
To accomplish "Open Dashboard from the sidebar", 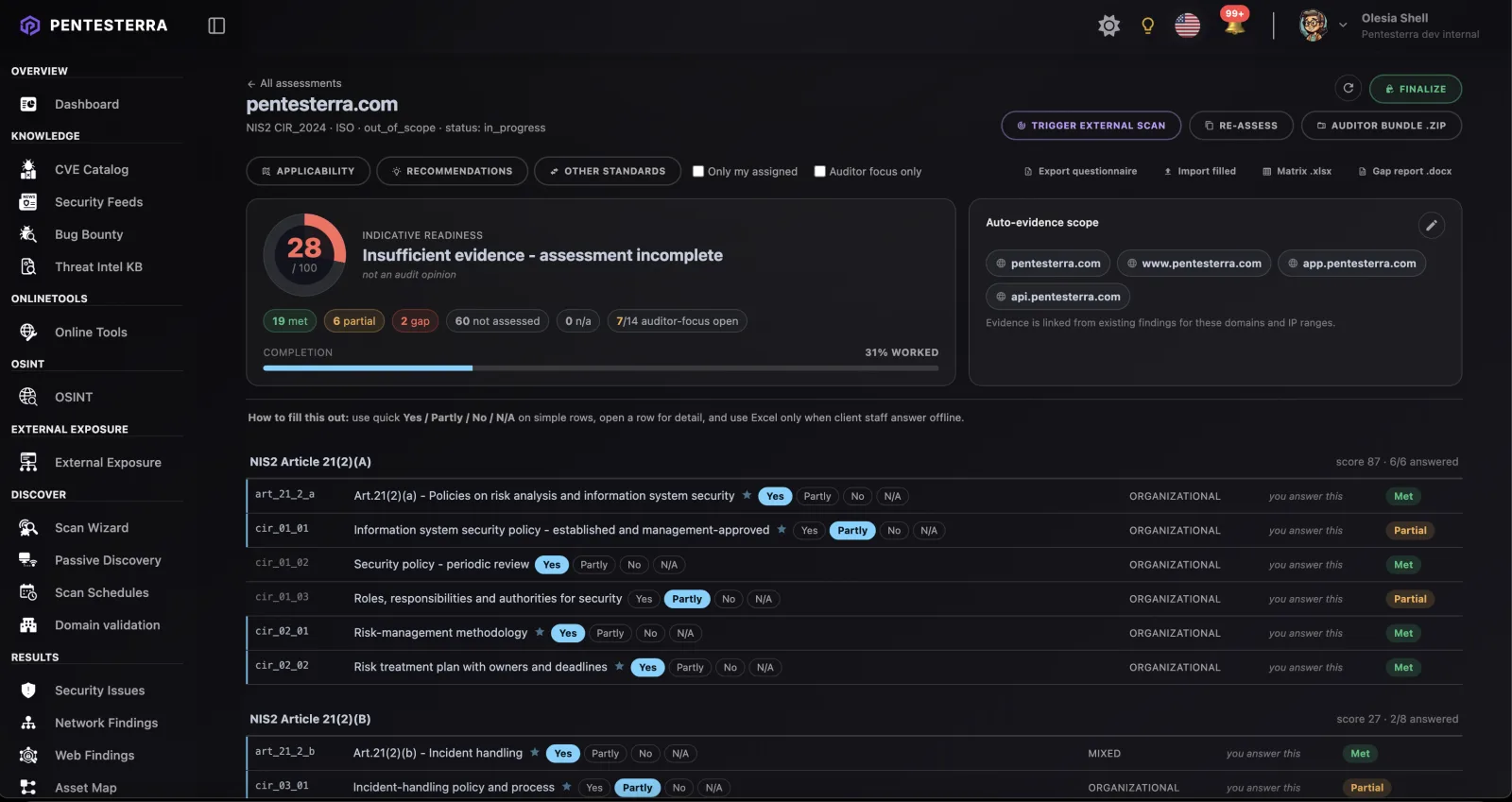I will pos(87,104).
